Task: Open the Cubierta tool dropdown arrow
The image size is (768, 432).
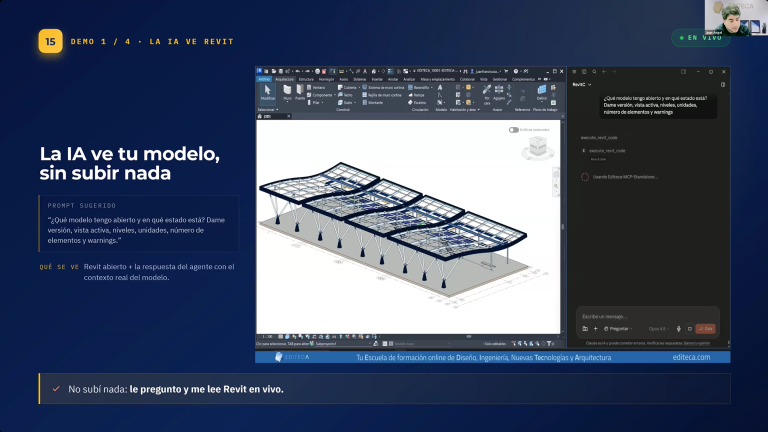Action: pos(359,88)
